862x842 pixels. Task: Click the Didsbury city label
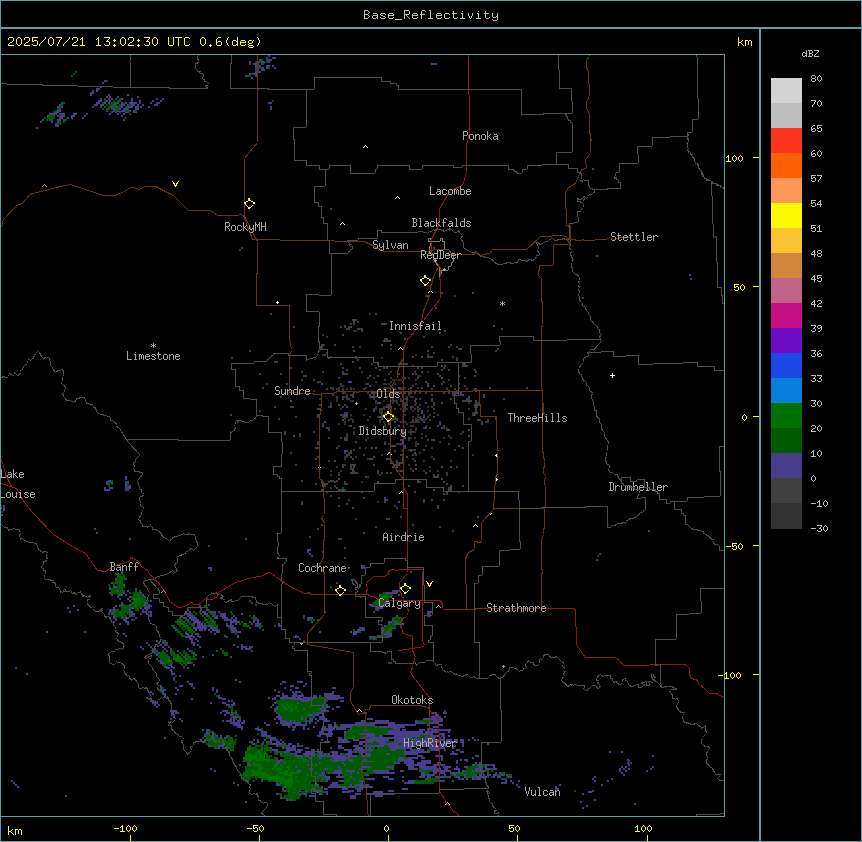[383, 431]
